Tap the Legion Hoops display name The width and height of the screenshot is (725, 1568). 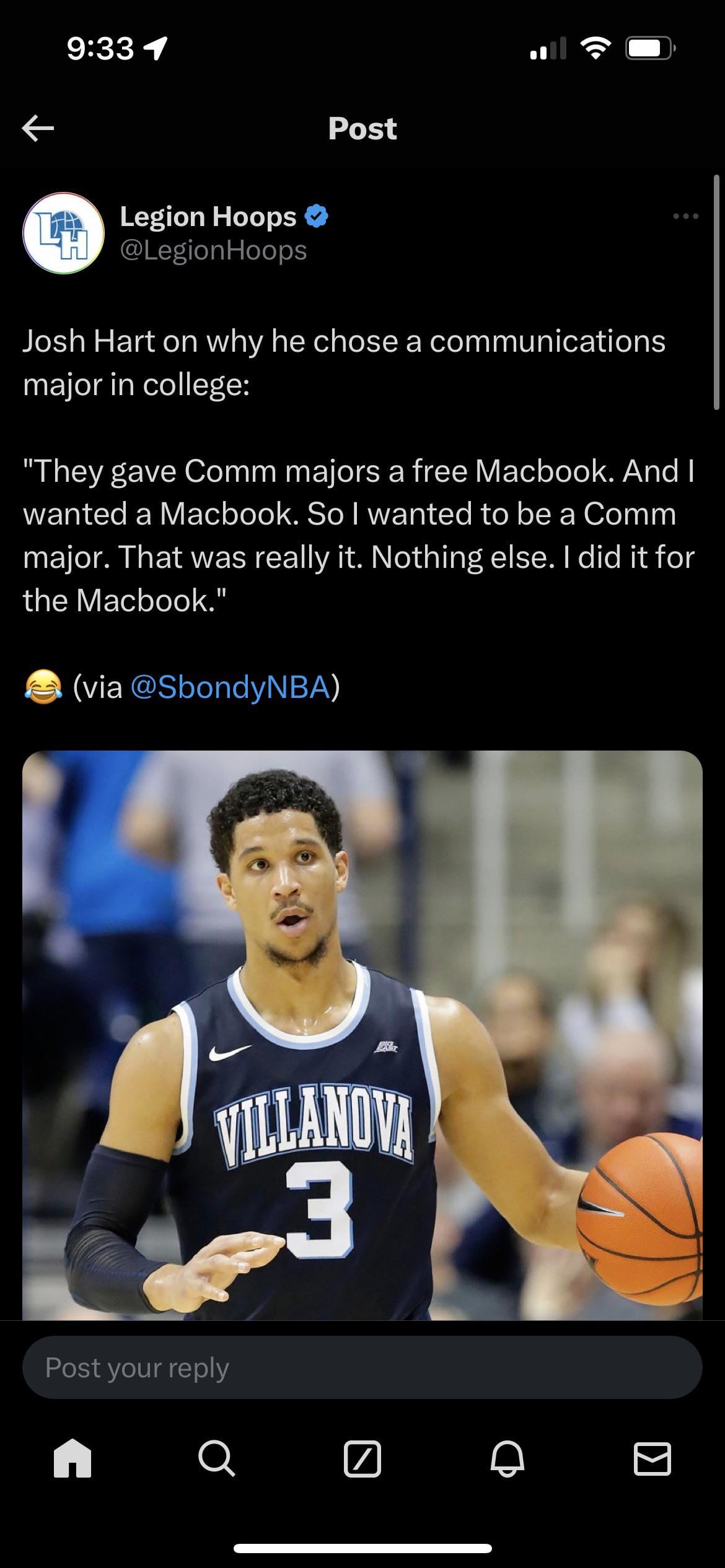[208, 216]
